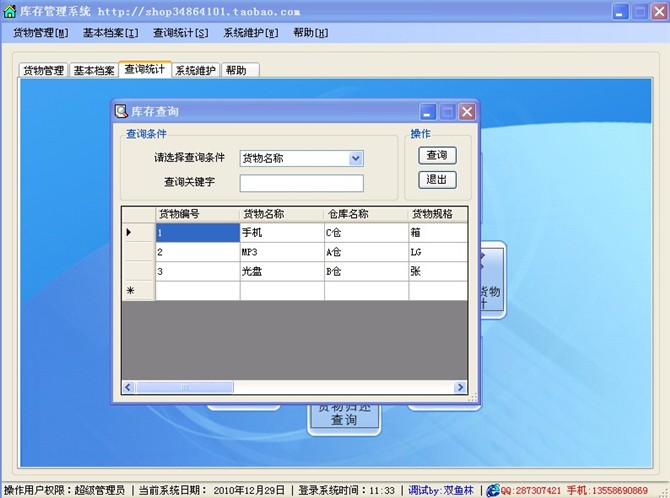670x498 pixels.
Task: Expand the 货物名称 query condition dropdown
Action: (356, 159)
